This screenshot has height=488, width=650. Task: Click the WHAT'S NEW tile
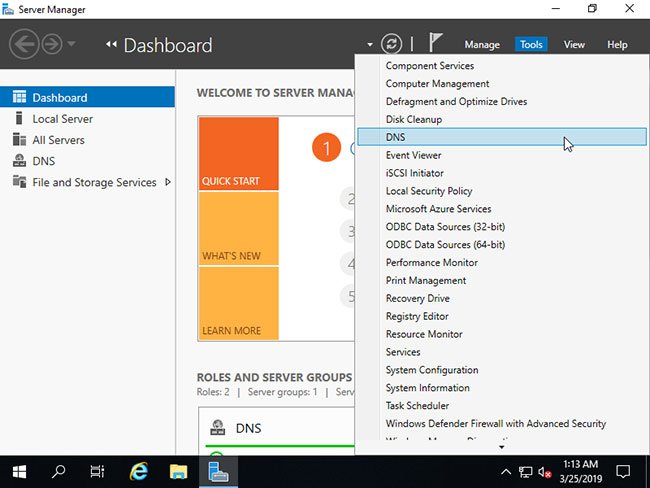point(239,228)
